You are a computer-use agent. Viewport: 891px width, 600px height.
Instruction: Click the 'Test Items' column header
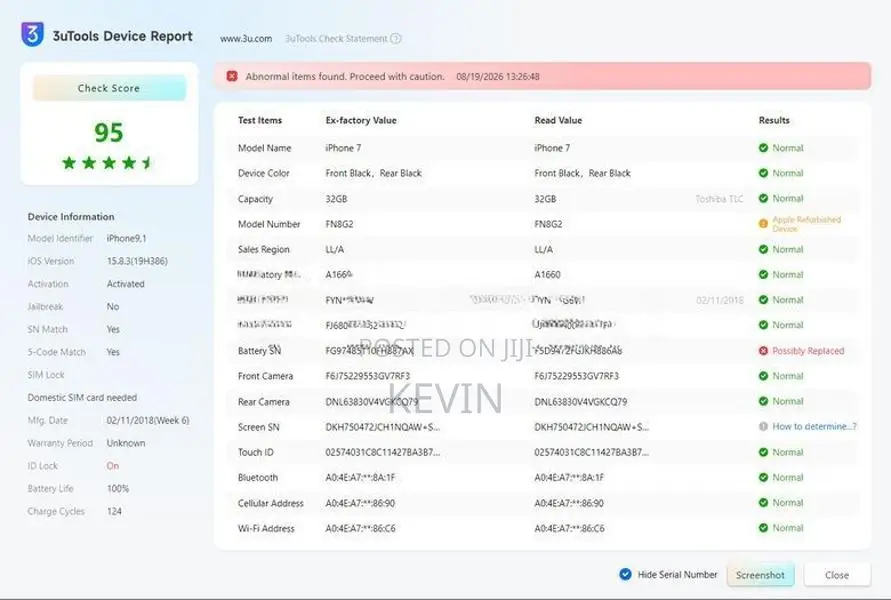pyautogui.click(x=260, y=120)
